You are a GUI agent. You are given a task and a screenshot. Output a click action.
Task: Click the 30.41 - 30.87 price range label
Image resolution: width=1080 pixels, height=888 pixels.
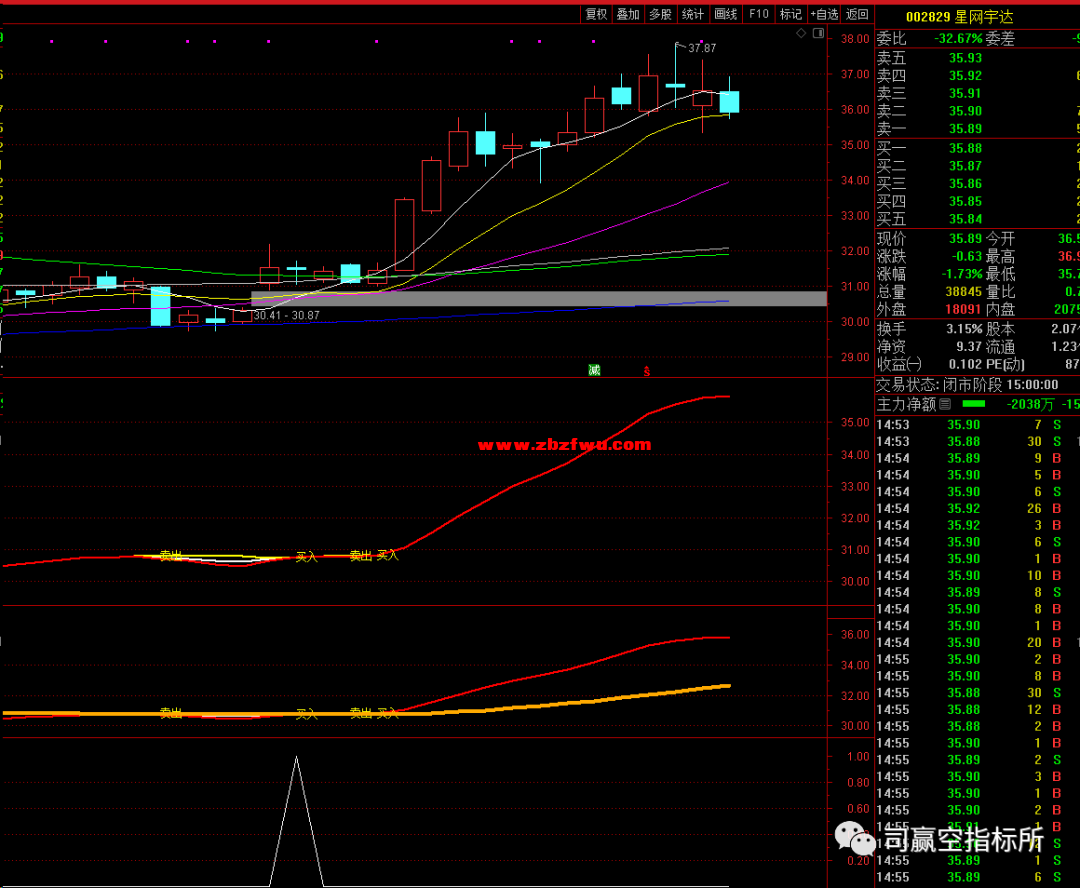pos(287,316)
